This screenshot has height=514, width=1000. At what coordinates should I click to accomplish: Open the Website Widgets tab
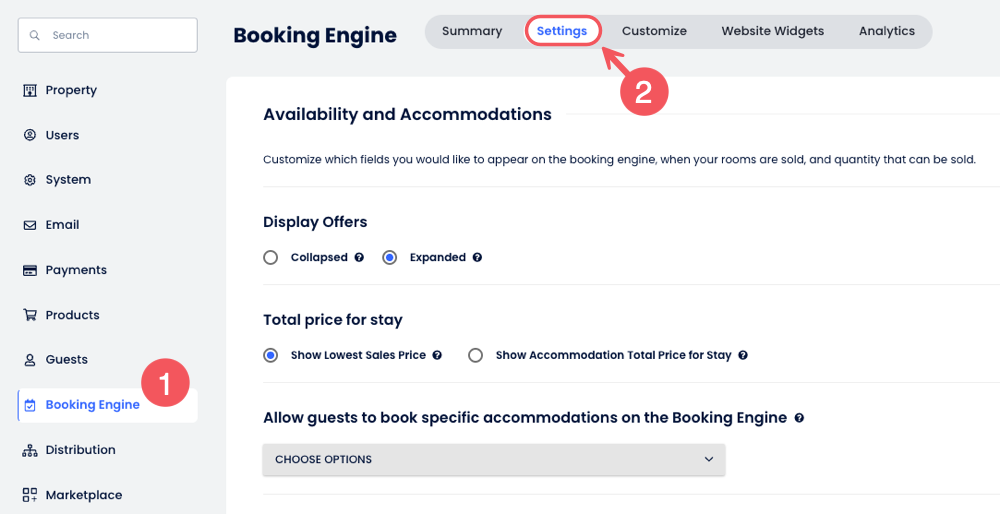(773, 31)
